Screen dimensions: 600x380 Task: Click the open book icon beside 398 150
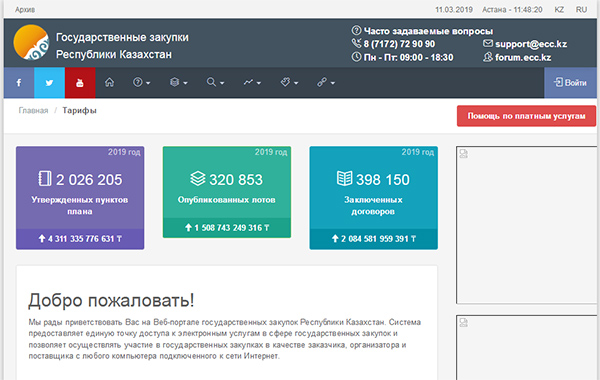344,178
